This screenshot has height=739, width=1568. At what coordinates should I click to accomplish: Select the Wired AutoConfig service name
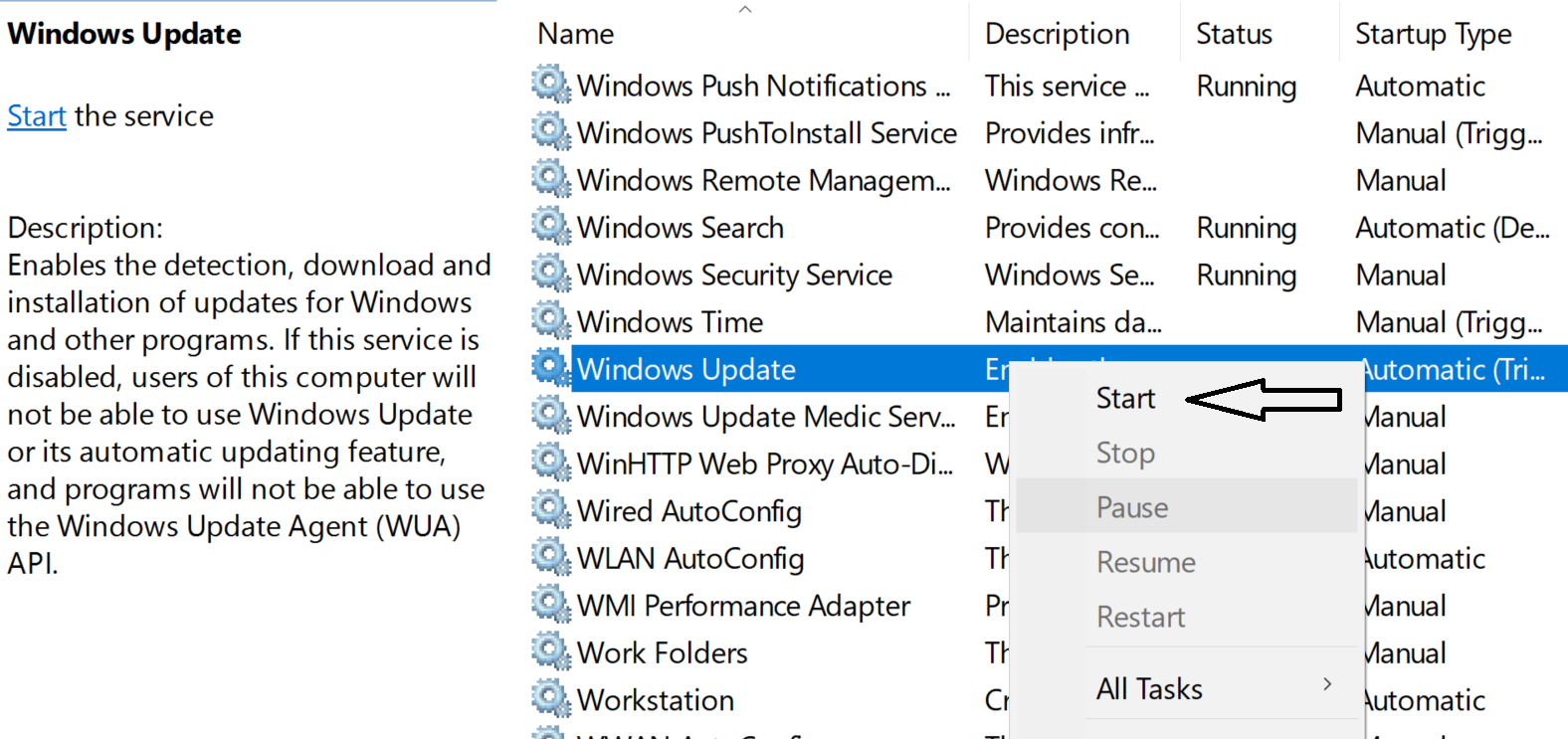[x=689, y=511]
